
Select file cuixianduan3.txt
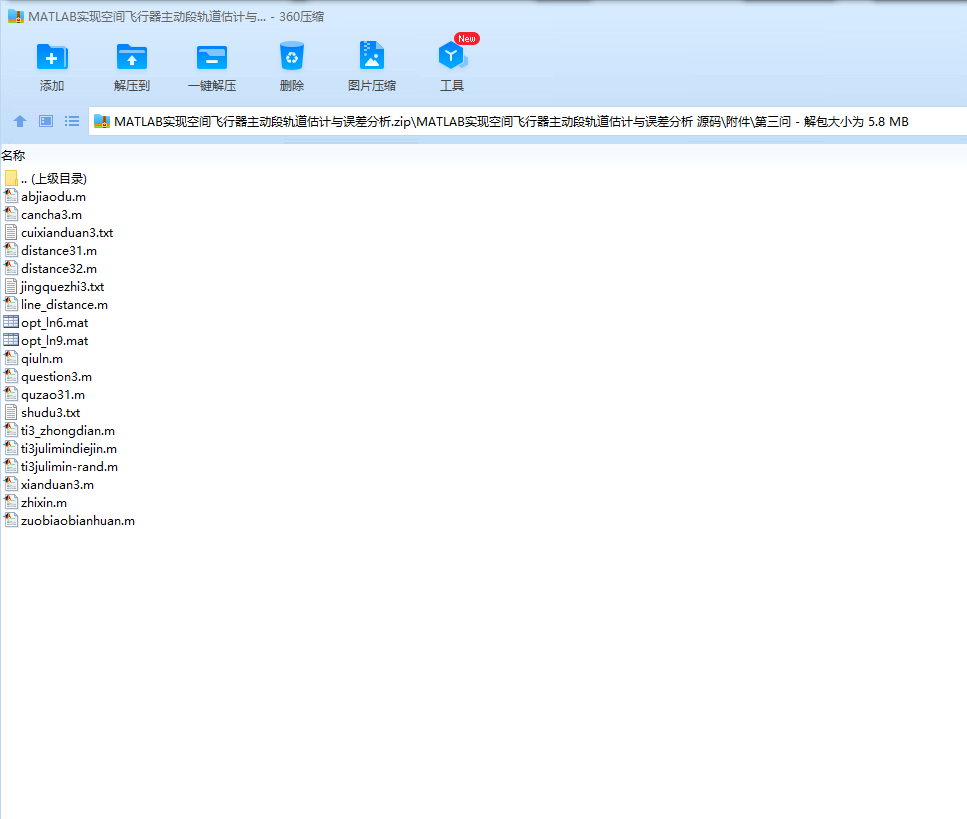coord(59,233)
